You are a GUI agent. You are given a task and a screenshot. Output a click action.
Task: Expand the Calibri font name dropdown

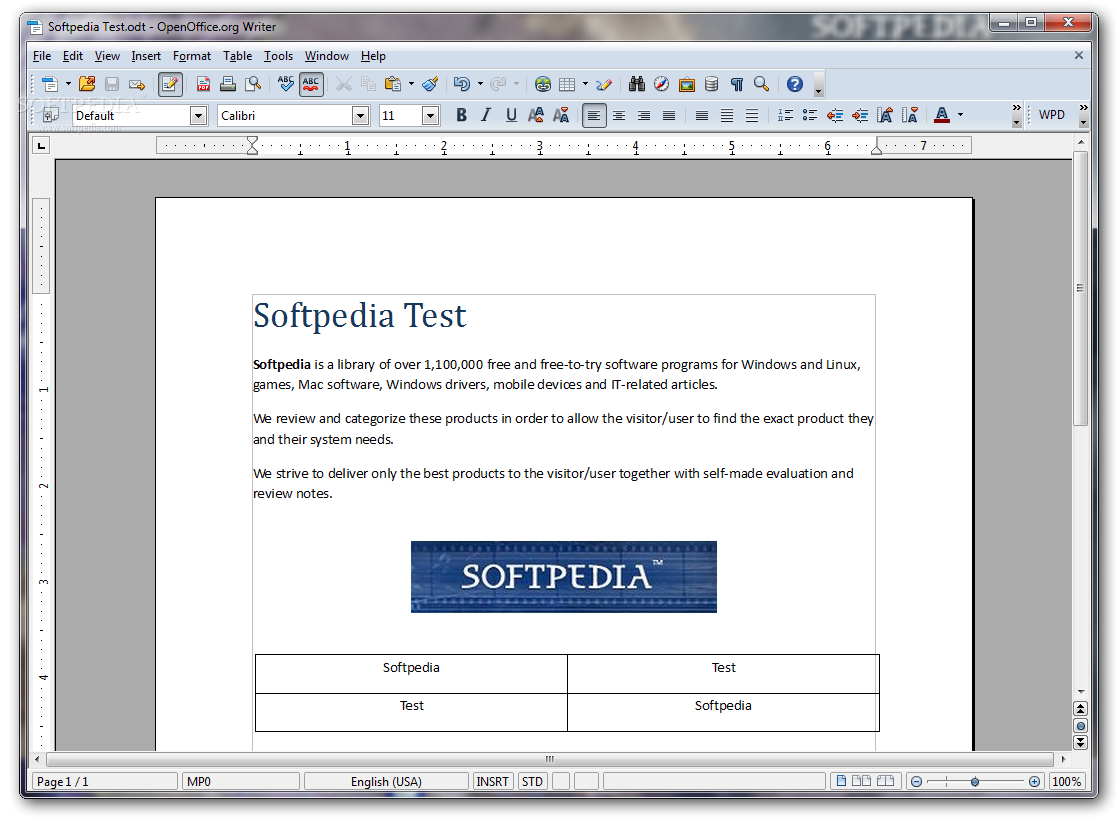[360, 116]
